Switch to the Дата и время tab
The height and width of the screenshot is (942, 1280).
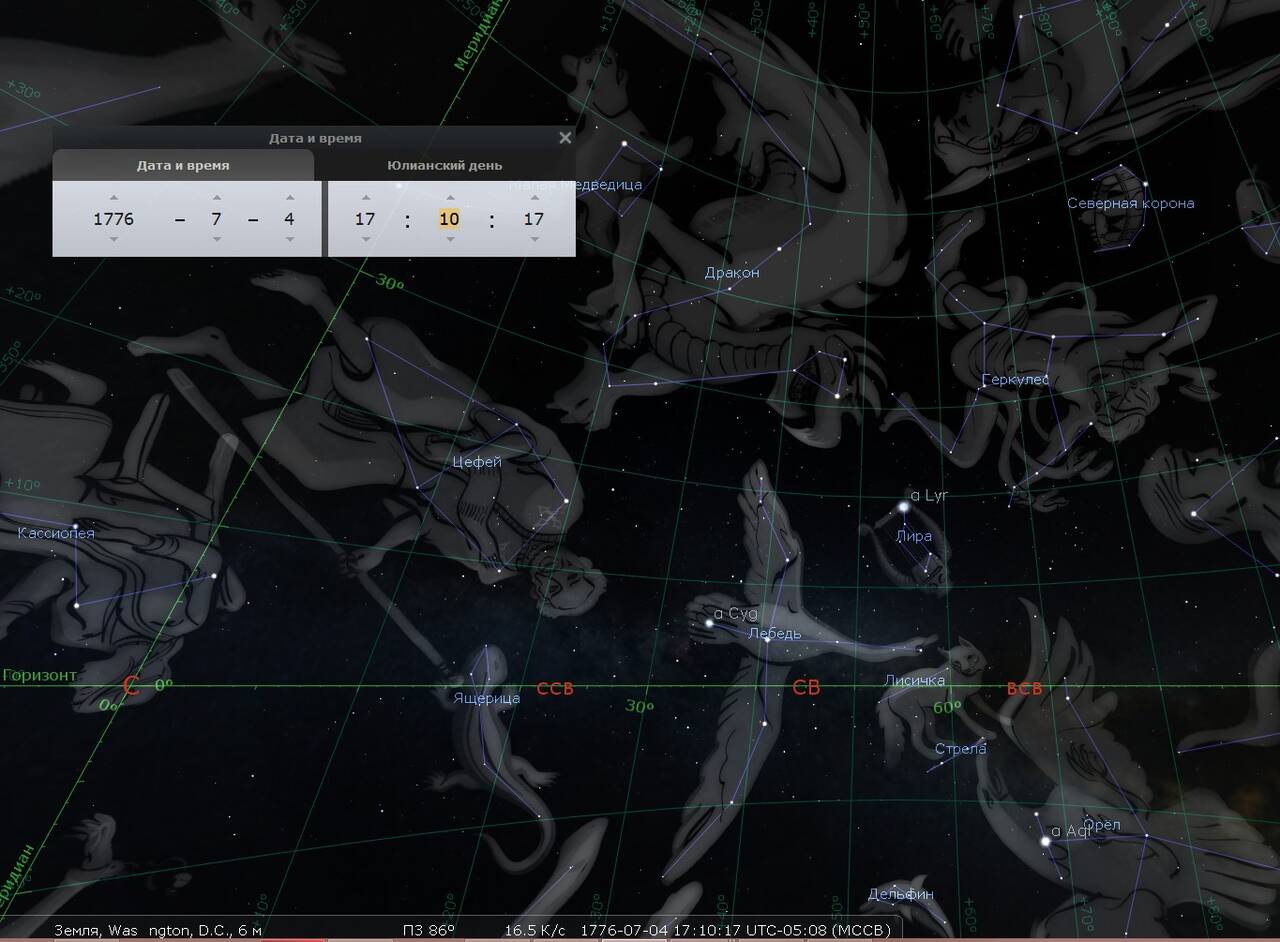(183, 165)
